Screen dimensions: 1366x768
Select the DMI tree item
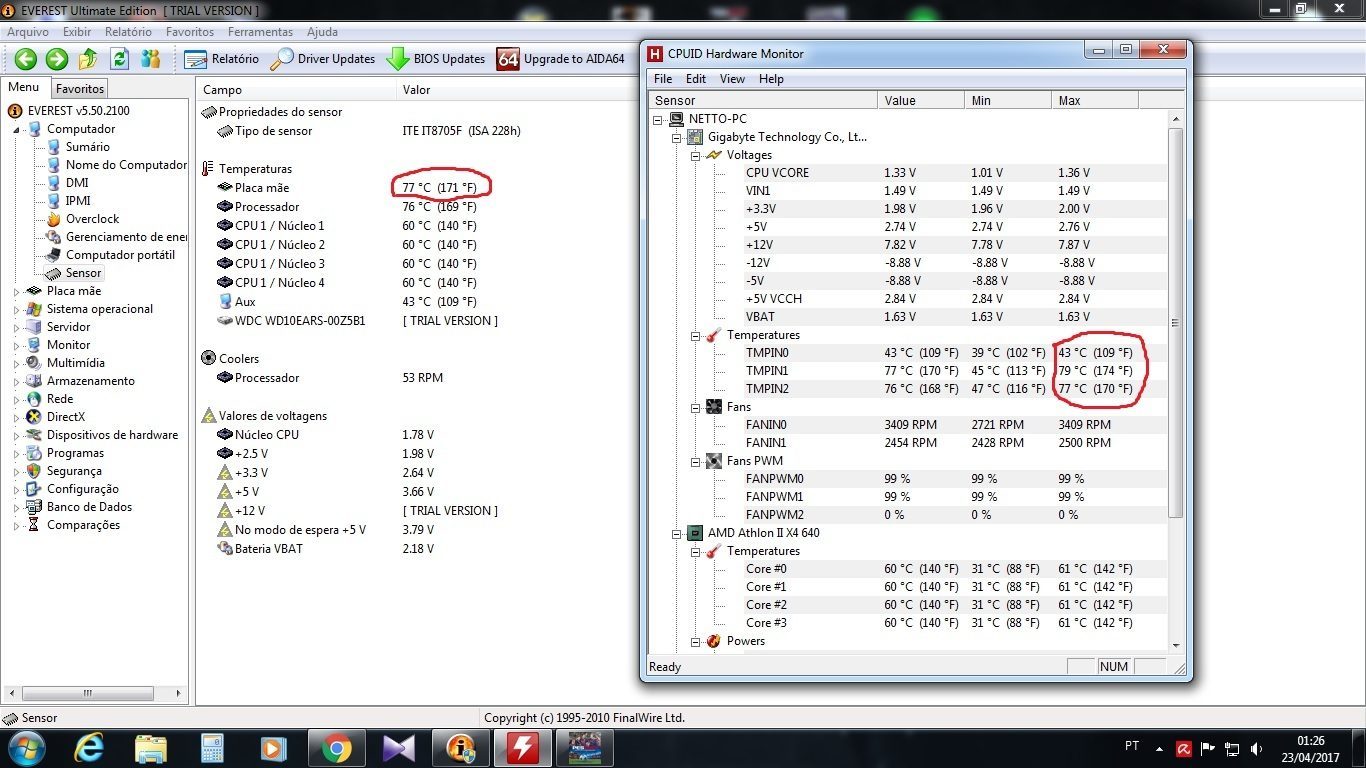pyautogui.click(x=77, y=183)
